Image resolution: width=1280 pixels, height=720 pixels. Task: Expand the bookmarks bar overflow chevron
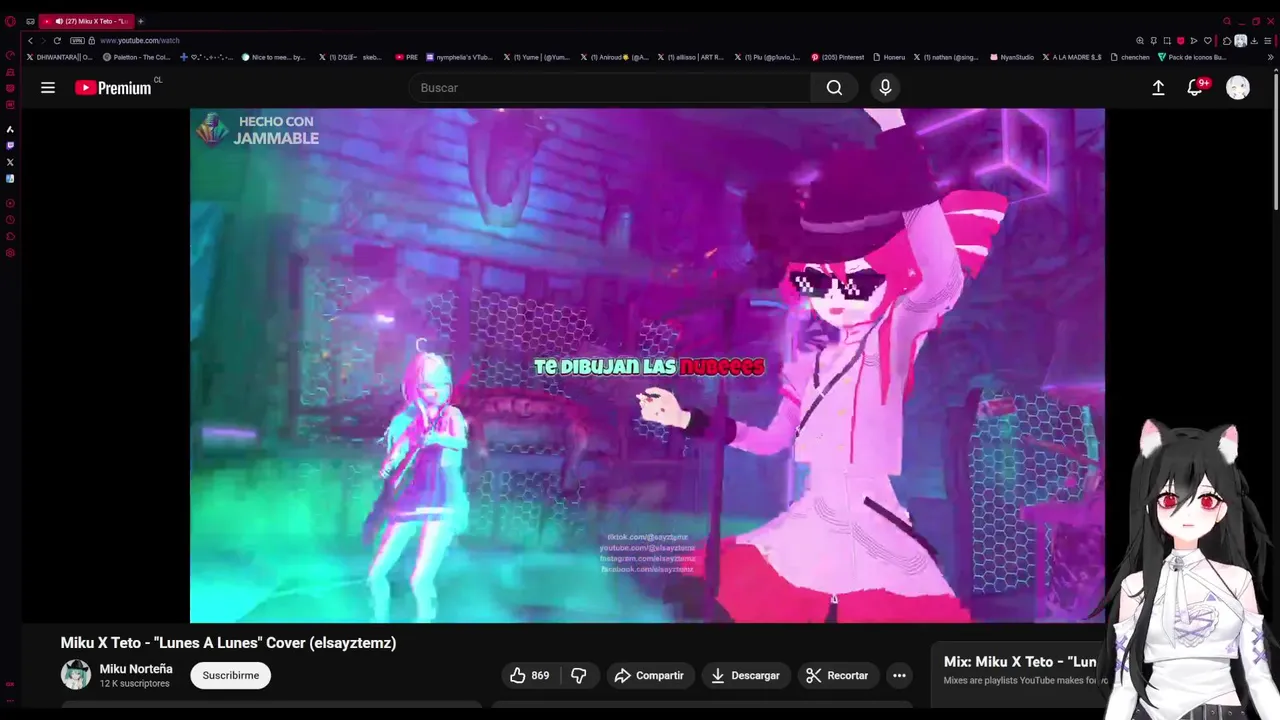1270,57
